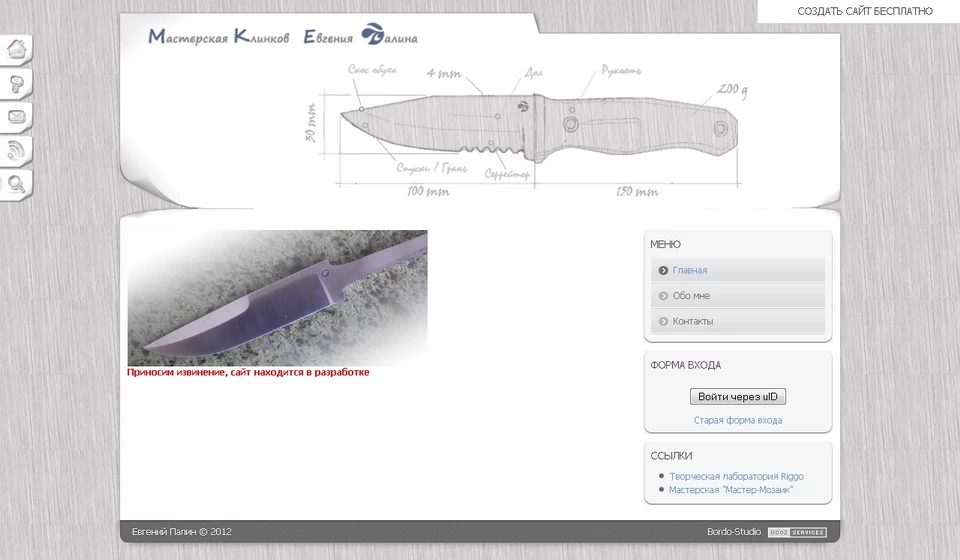Click the knife blade photo
Image resolution: width=960 pixels, height=560 pixels.
(277, 298)
